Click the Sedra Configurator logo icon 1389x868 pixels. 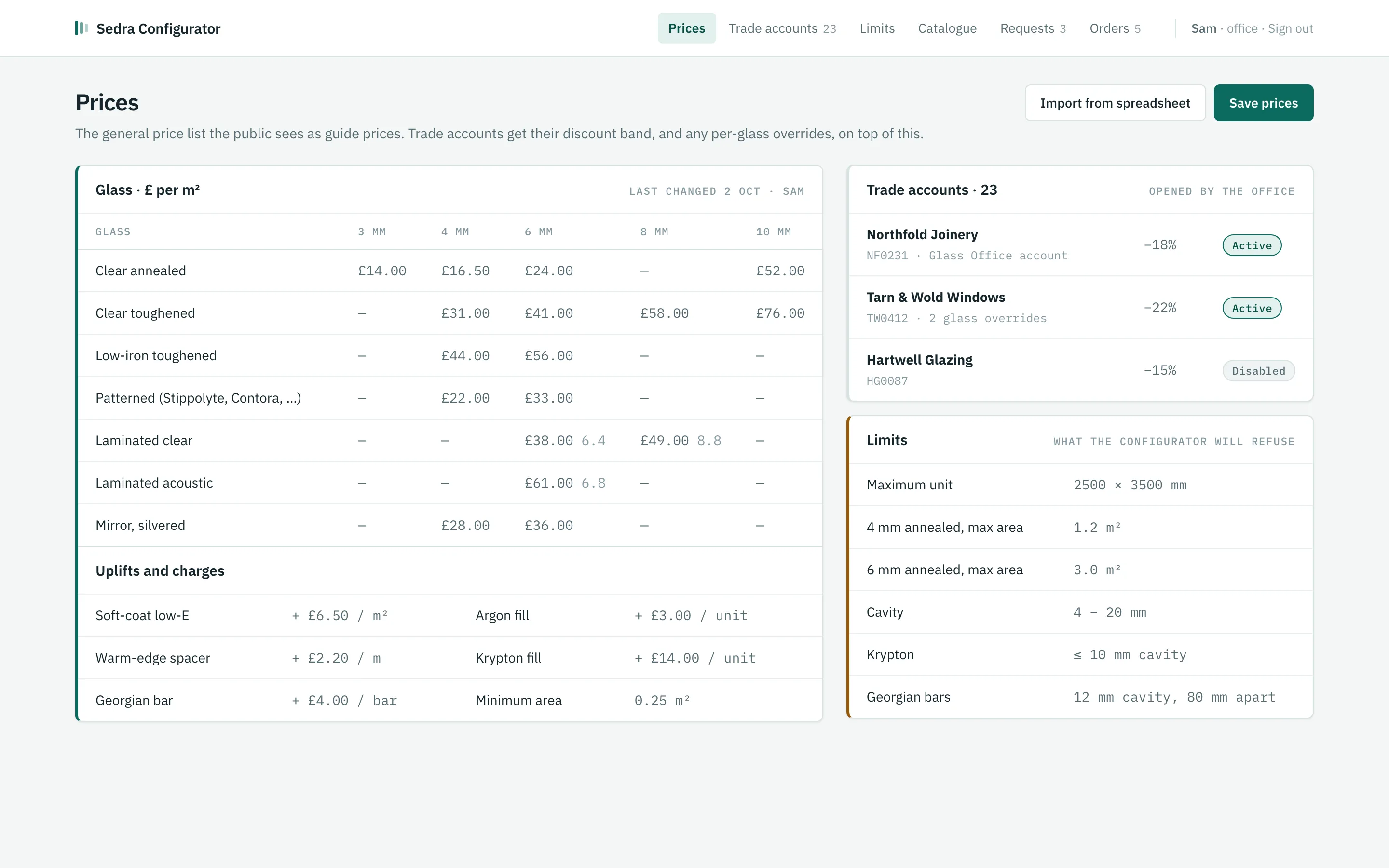click(82, 28)
